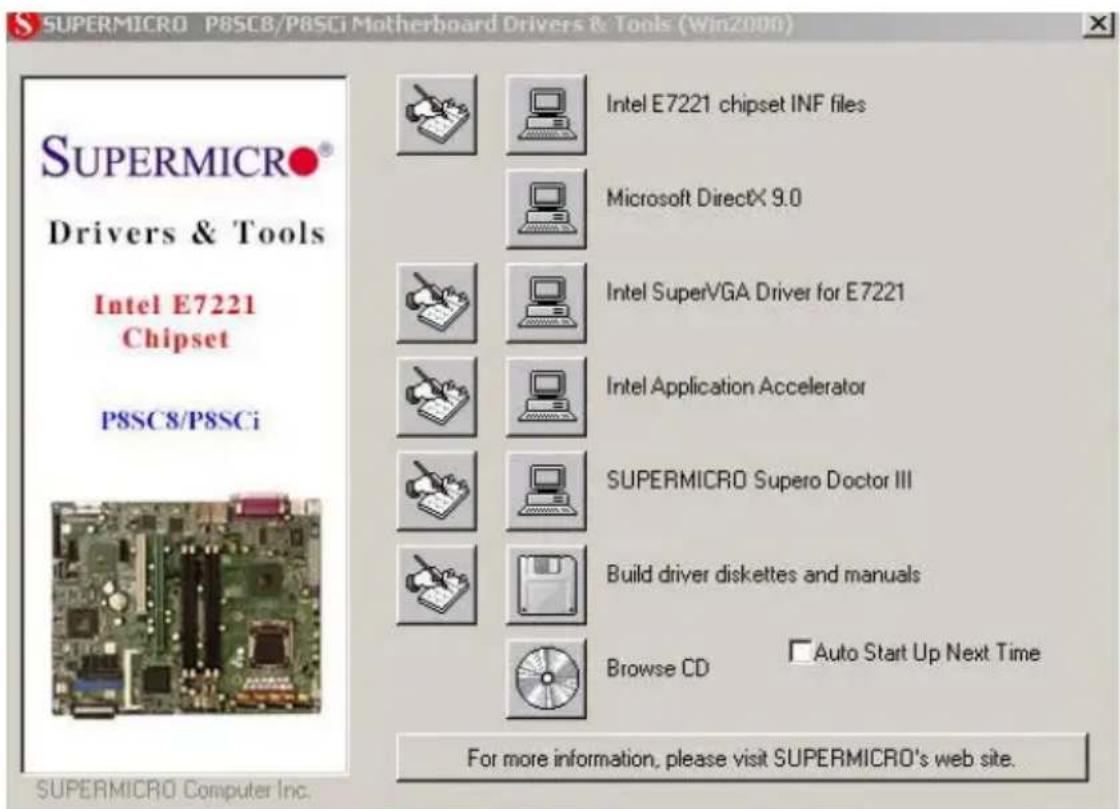Visit SUPERMICRO's web site button
1120x809 pixels.
coord(742,758)
